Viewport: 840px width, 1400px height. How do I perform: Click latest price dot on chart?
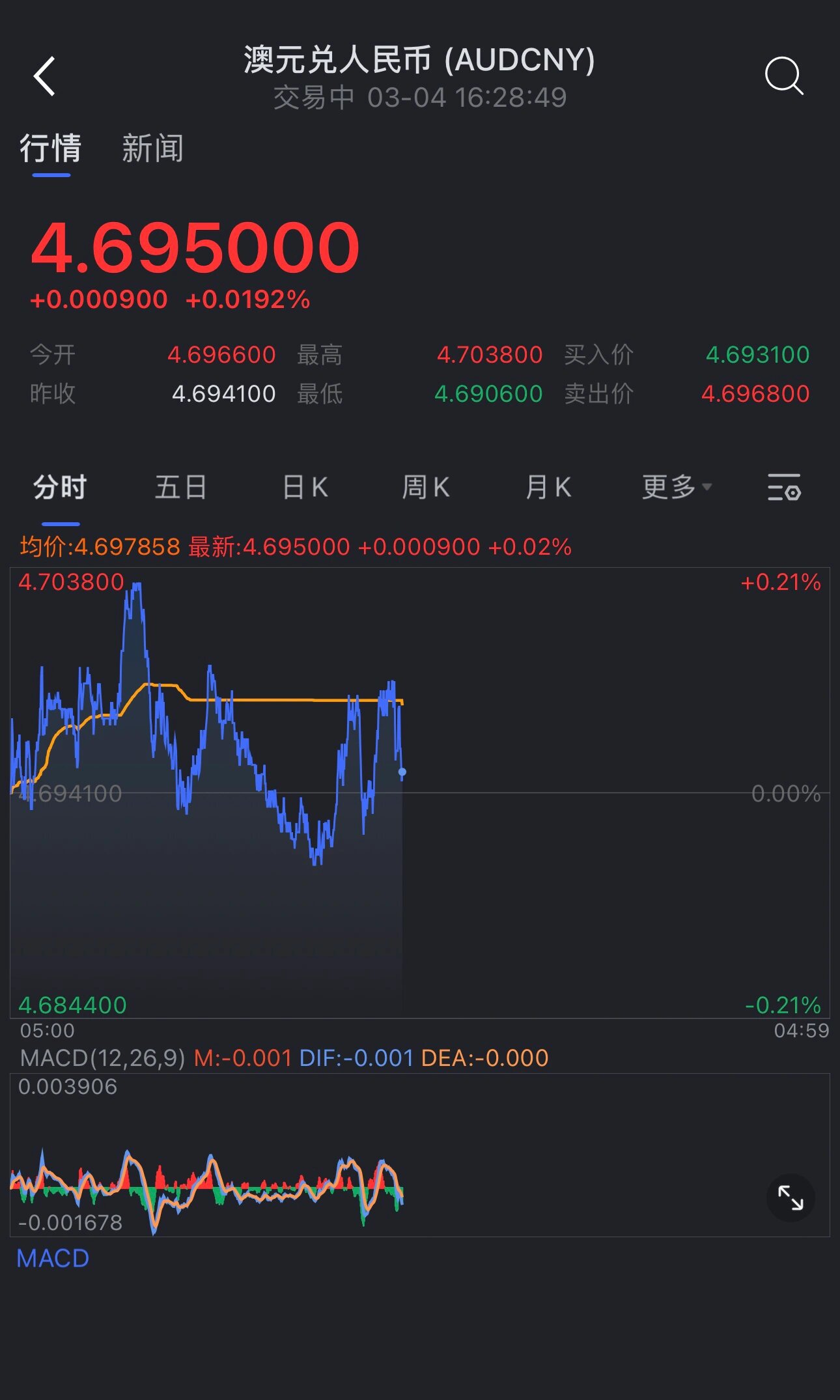click(402, 772)
